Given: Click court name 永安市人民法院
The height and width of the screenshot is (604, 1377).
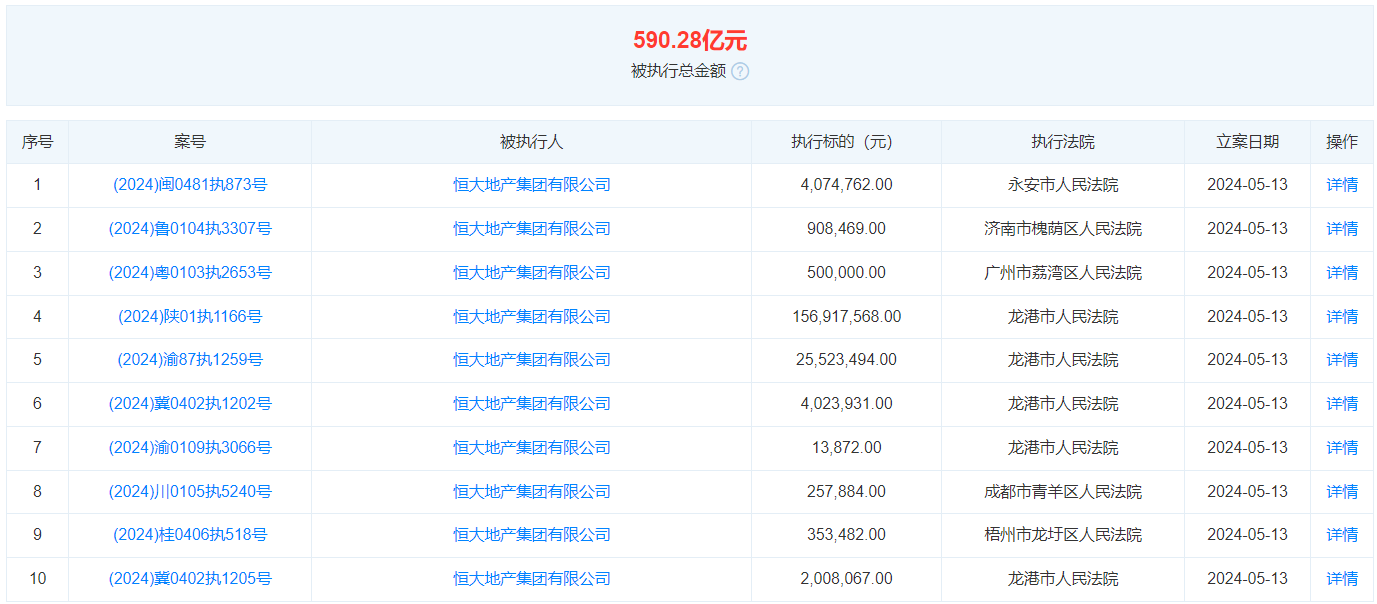Looking at the screenshot, I should click(1063, 185).
